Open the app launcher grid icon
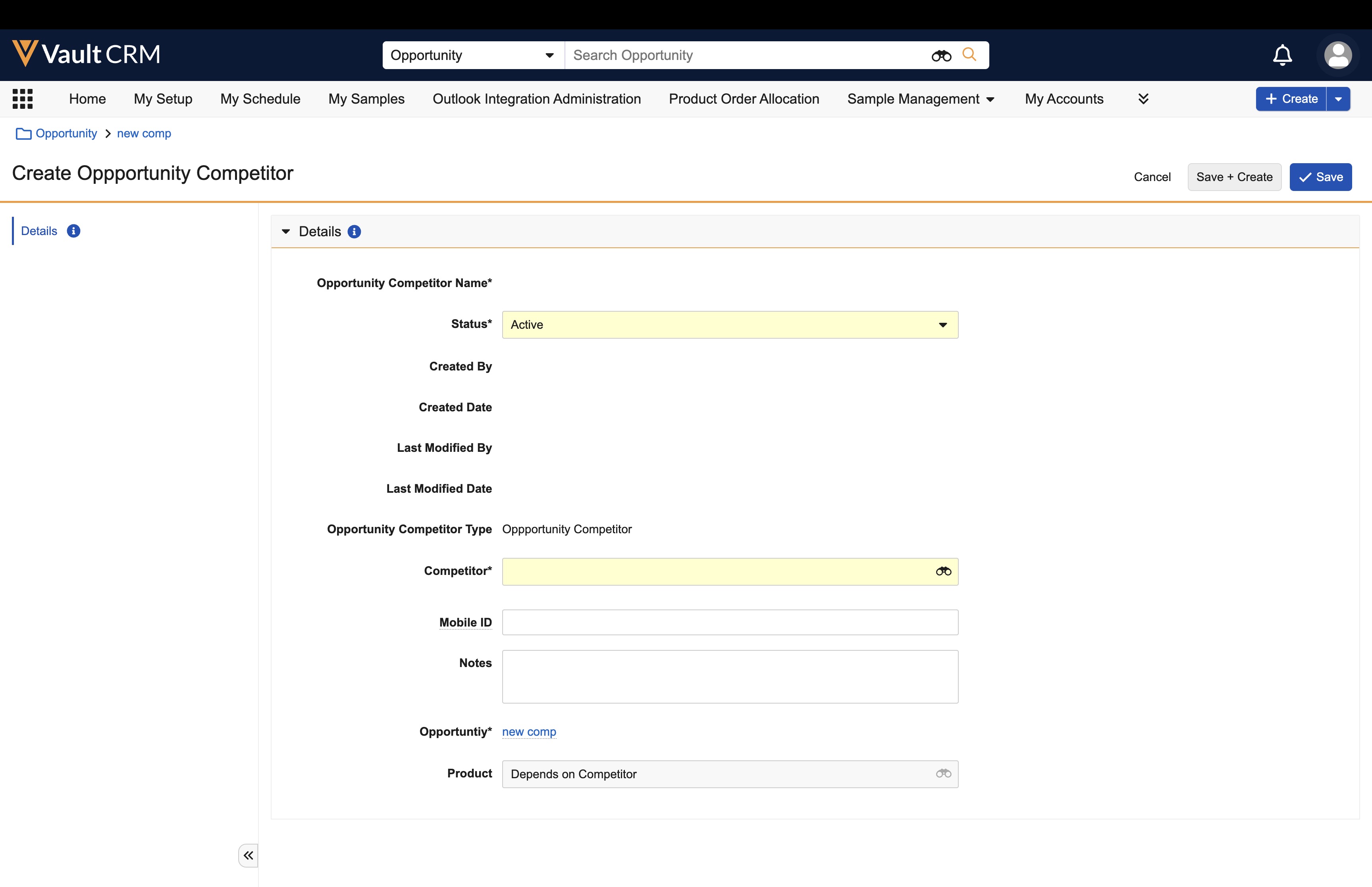 coord(23,98)
